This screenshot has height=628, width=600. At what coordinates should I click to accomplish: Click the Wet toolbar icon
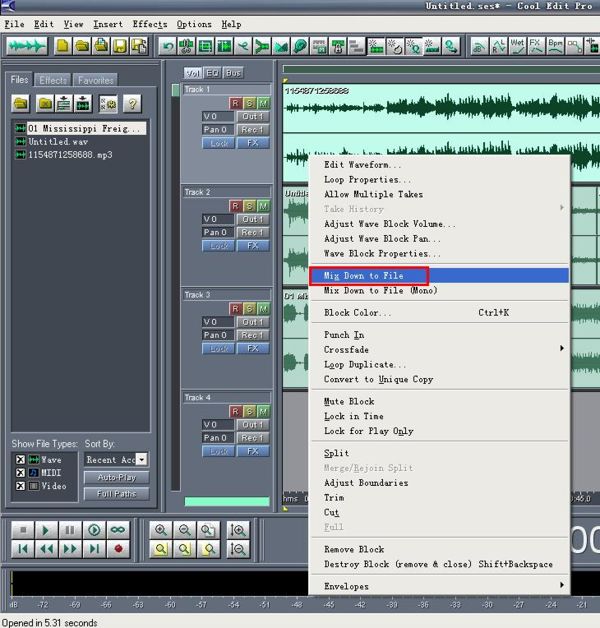[x=517, y=46]
